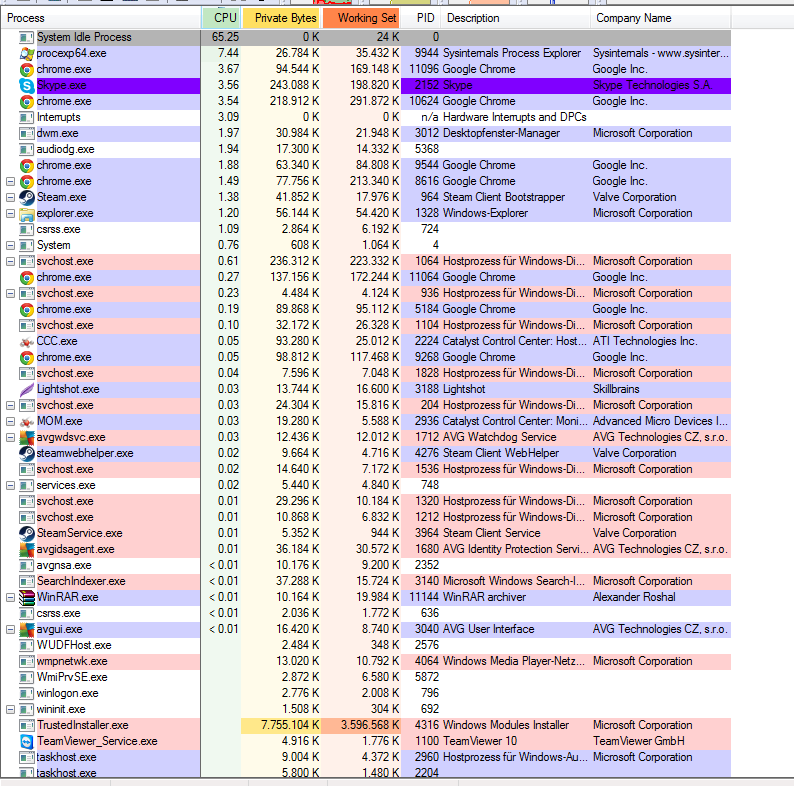The height and width of the screenshot is (786, 794).
Task: Click the 65.25 CPU value
Action: pyautogui.click(x=225, y=37)
